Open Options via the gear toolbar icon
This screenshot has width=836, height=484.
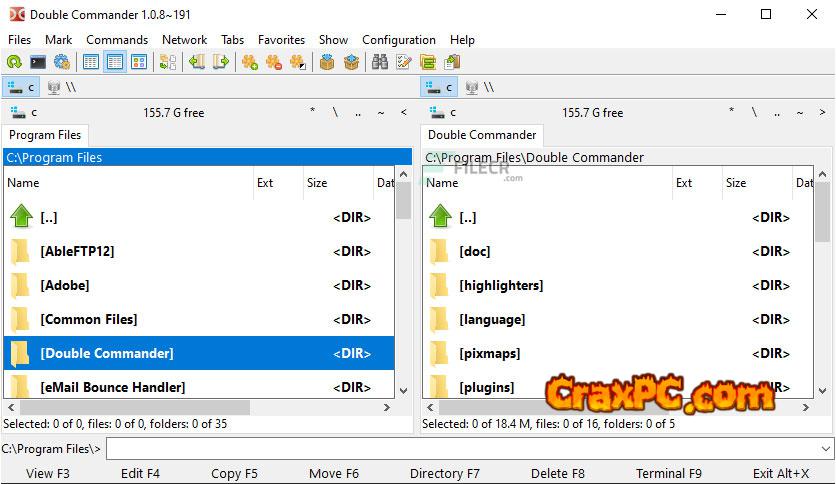(x=61, y=62)
